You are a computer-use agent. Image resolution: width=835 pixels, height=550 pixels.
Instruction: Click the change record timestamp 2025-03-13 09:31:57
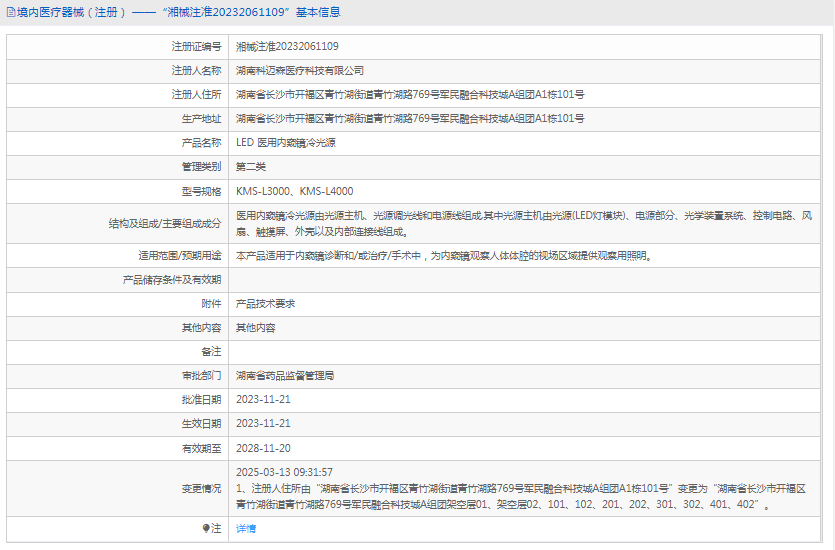pos(284,472)
